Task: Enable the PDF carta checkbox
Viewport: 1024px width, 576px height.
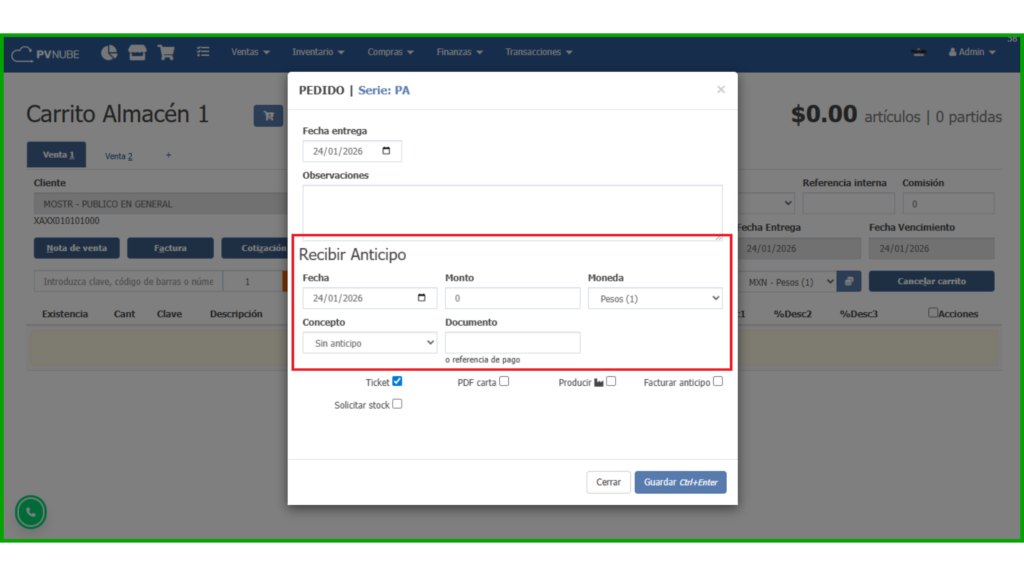Action: [x=504, y=381]
